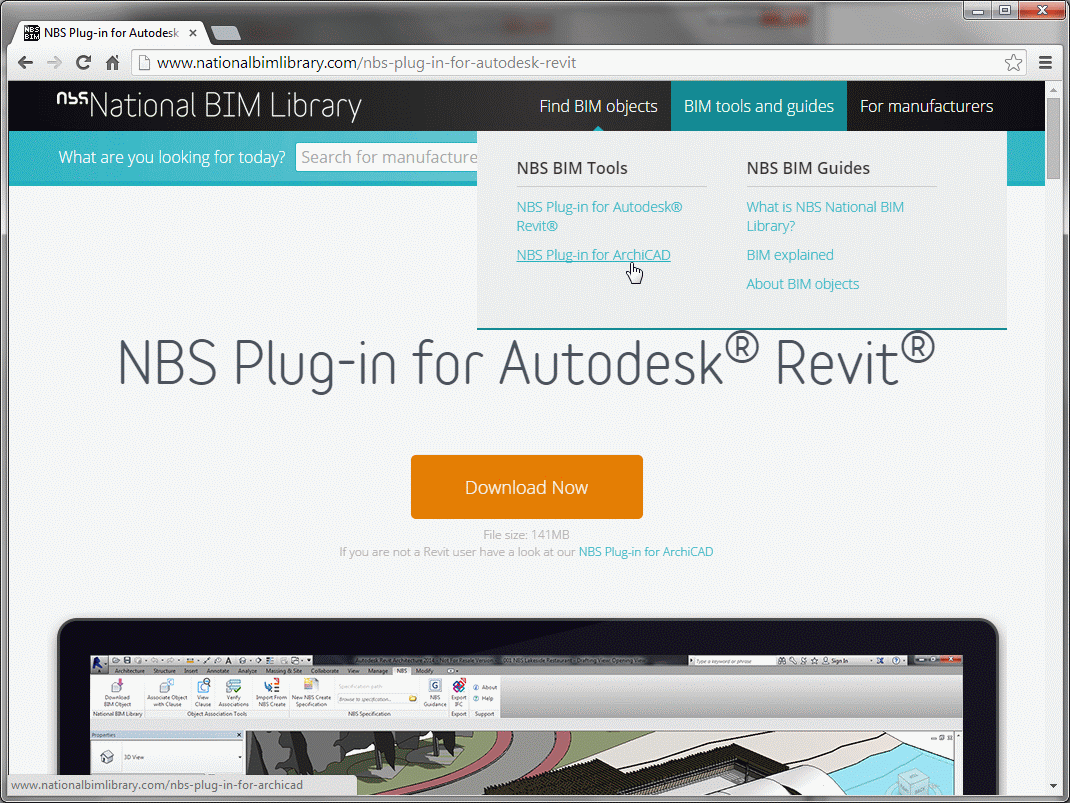Open NBS Plug-in for ArchiCAD in dropdown menu
The width and height of the screenshot is (1070, 803).
pos(593,255)
